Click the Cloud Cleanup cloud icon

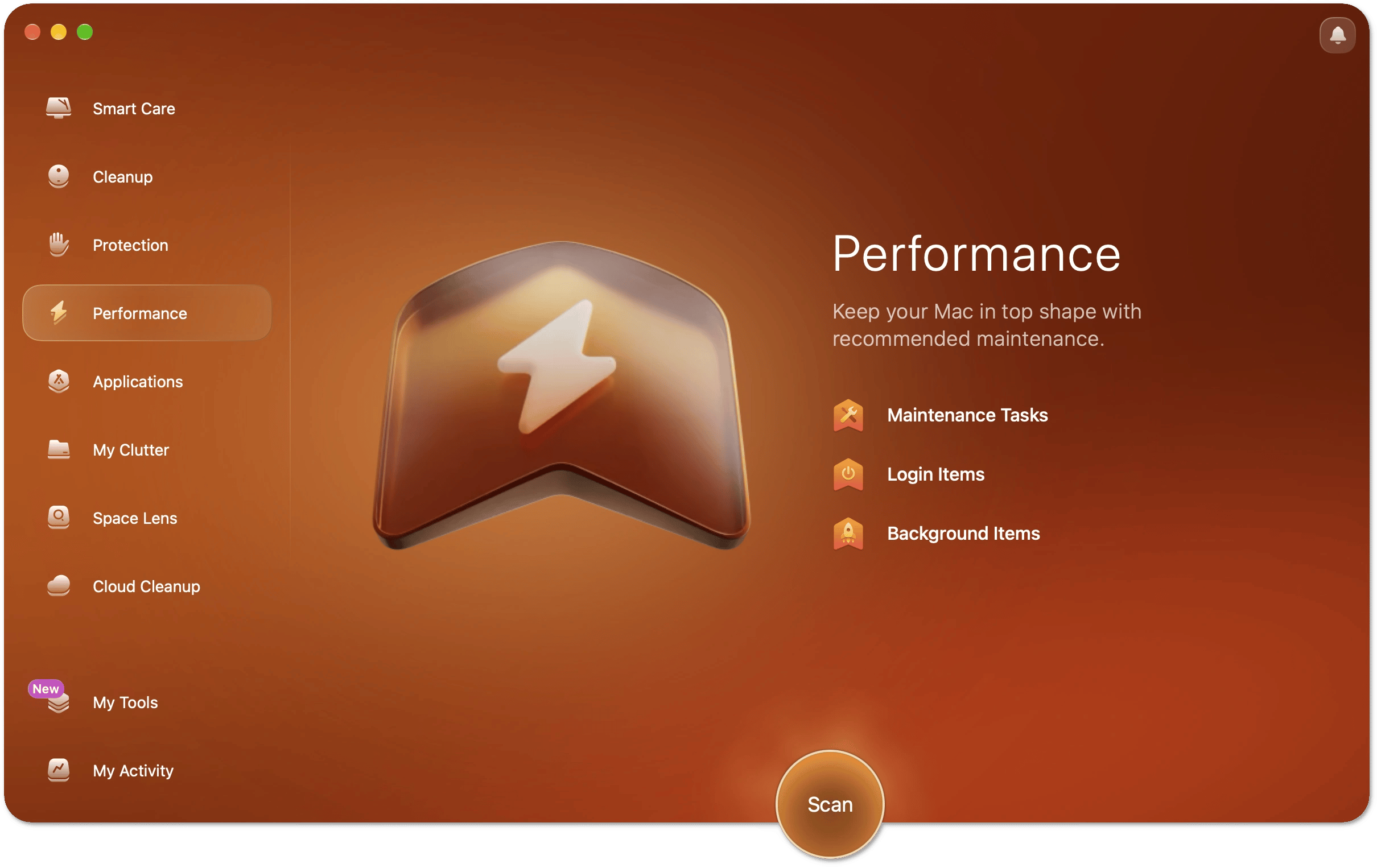point(59,586)
